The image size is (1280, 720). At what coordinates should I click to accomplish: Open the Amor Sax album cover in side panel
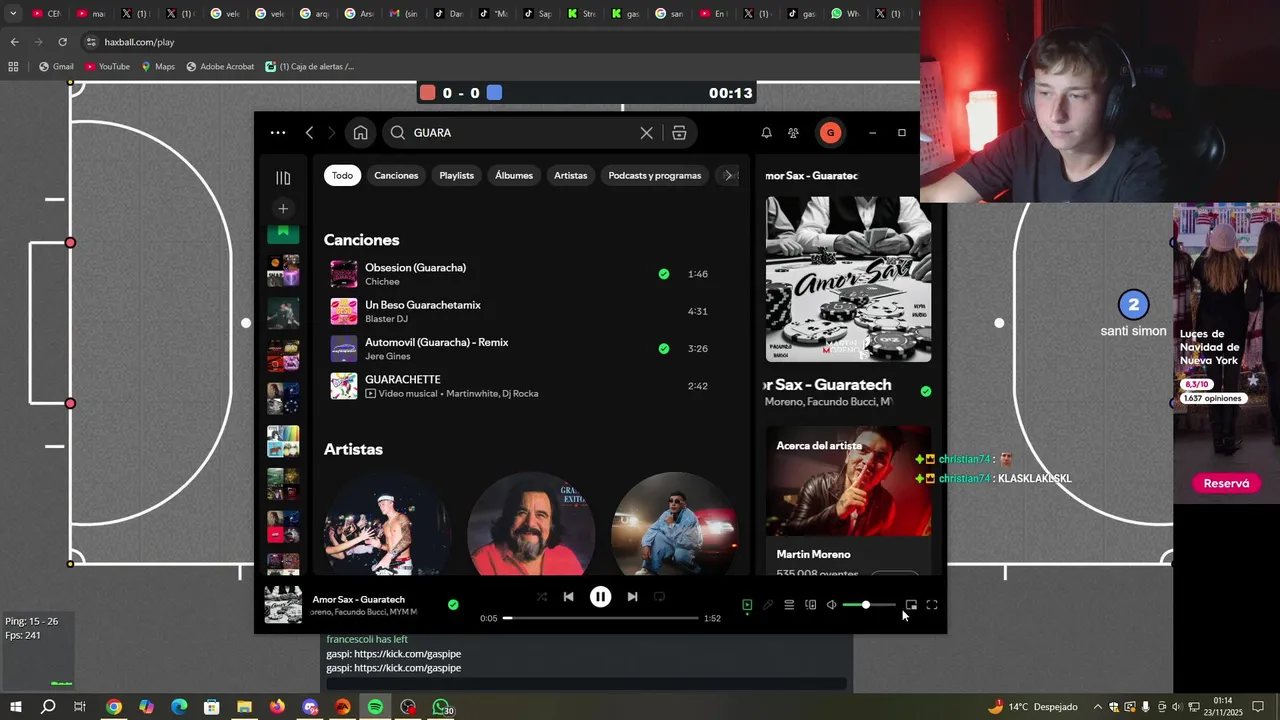tap(848, 279)
